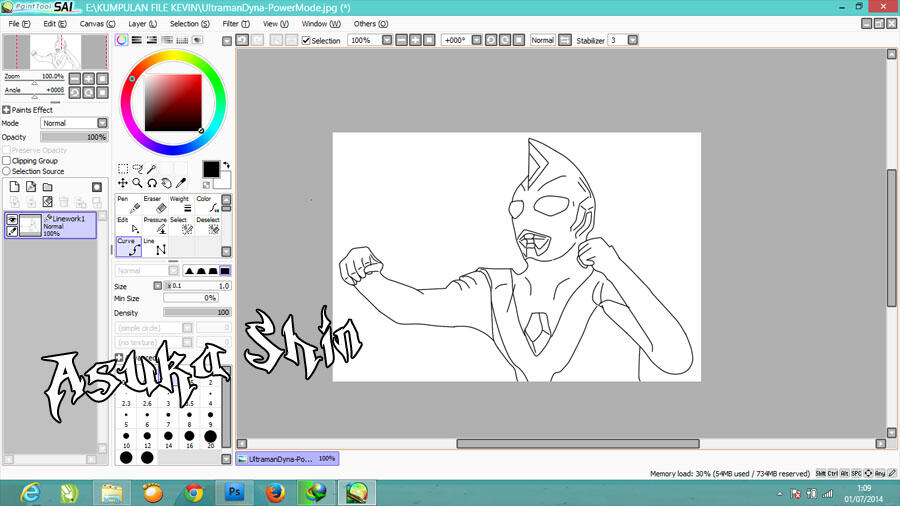This screenshot has width=900, height=506.
Task: Open the Stabilizer value dropdown
Action: coord(633,40)
